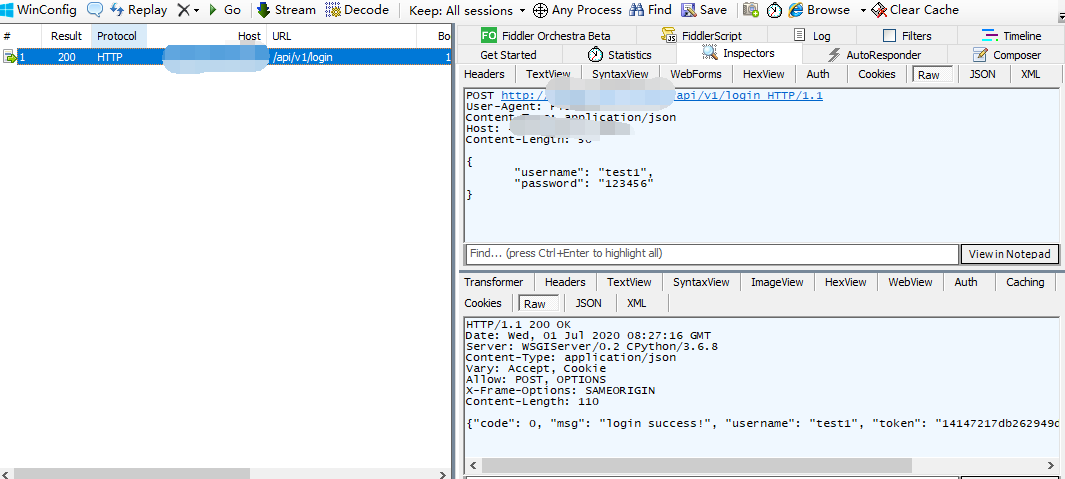Click the Find search input field
1065x479 pixels.
(711, 254)
